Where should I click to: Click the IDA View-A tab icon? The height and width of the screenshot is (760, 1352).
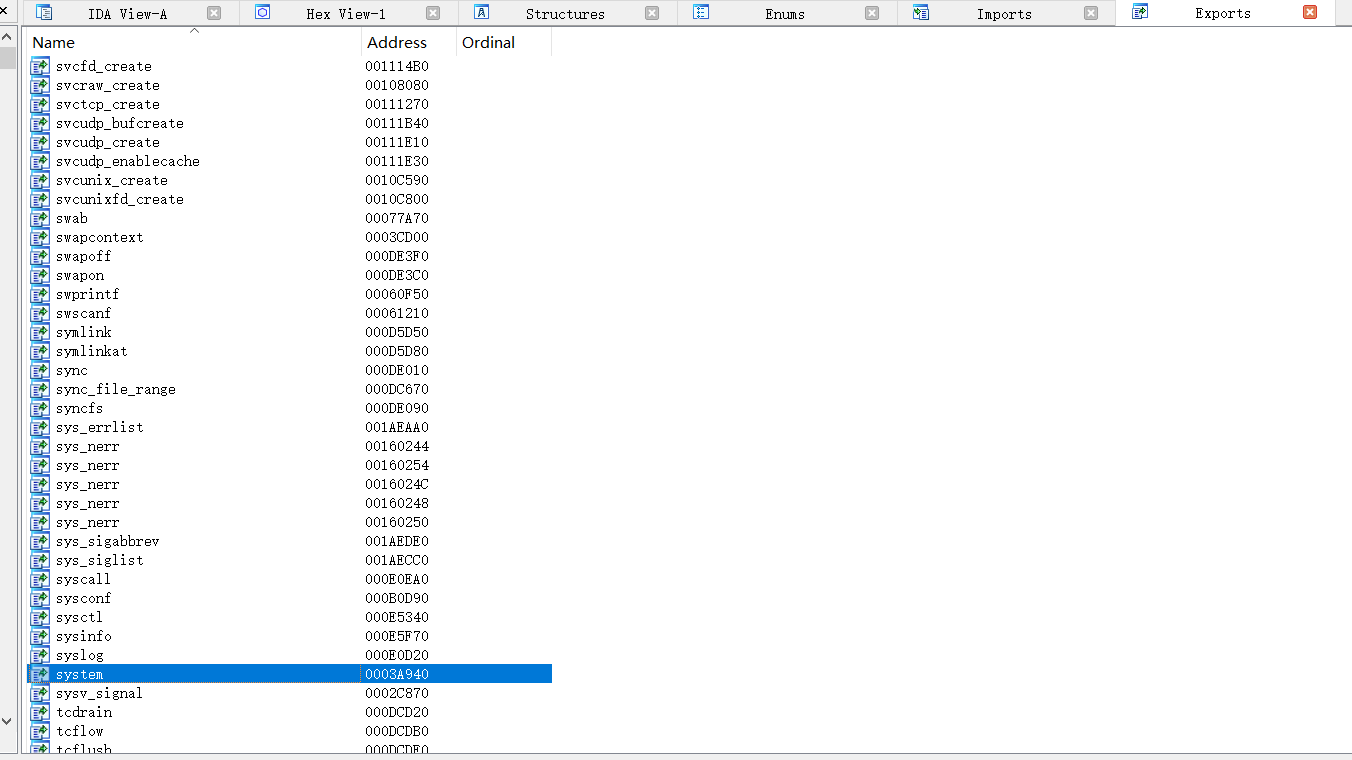click(x=44, y=12)
